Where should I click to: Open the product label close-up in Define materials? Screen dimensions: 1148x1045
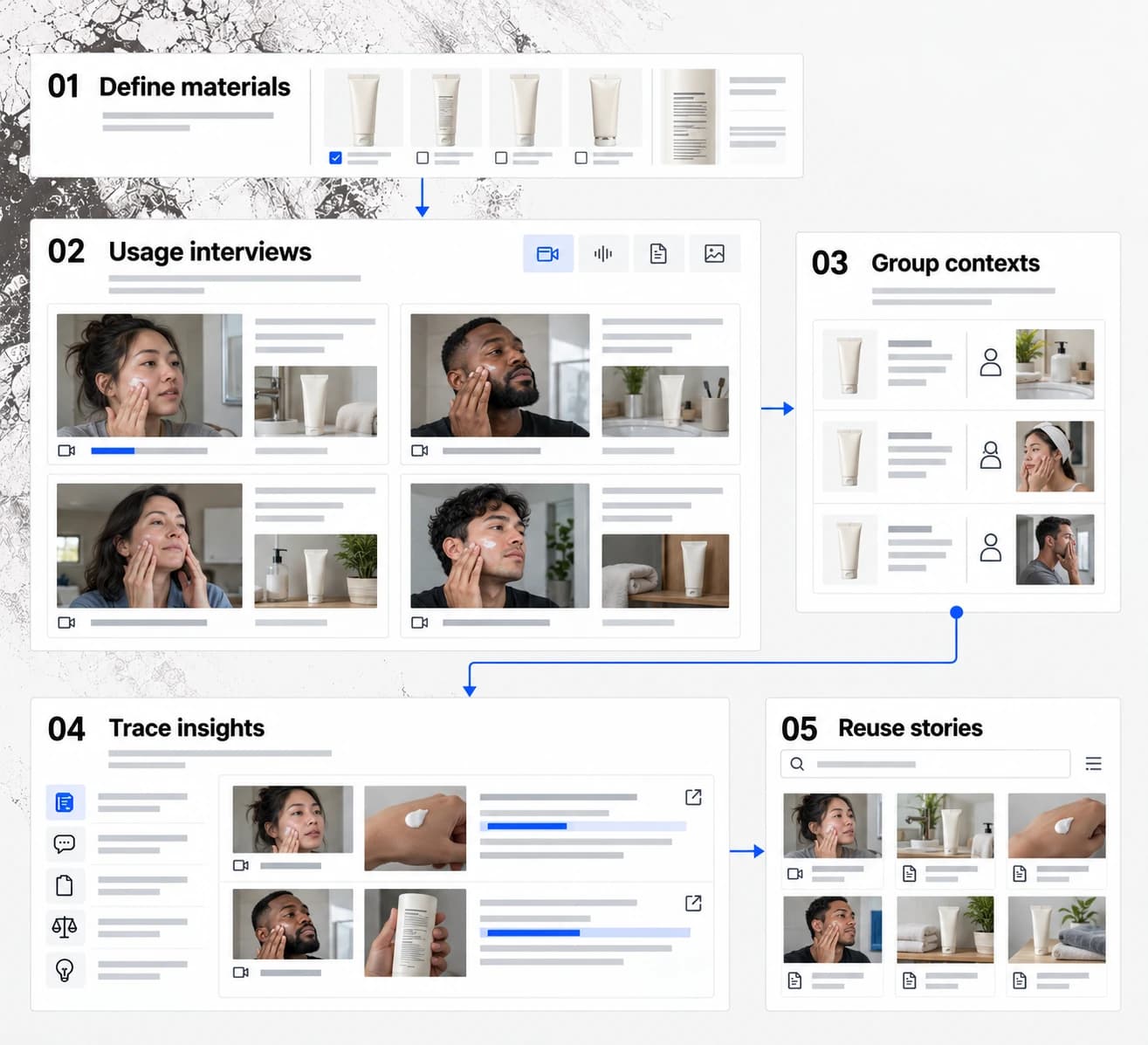tap(689, 117)
